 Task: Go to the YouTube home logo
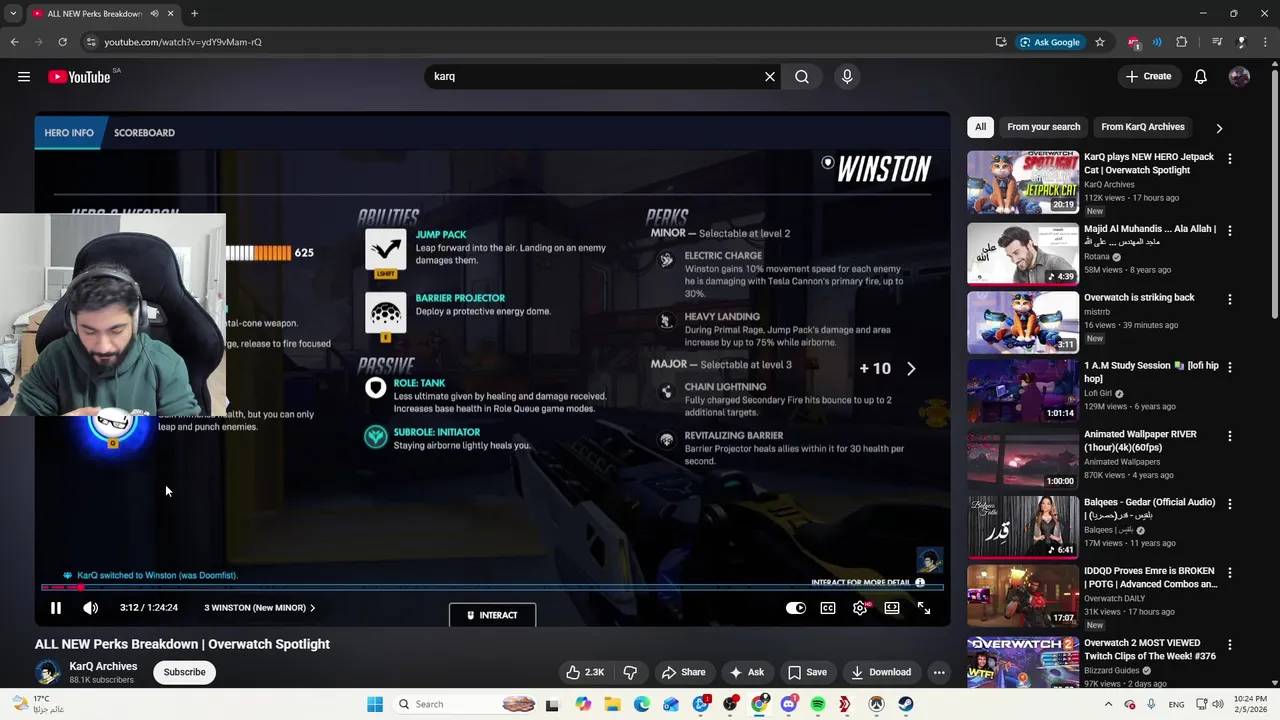pos(79,77)
